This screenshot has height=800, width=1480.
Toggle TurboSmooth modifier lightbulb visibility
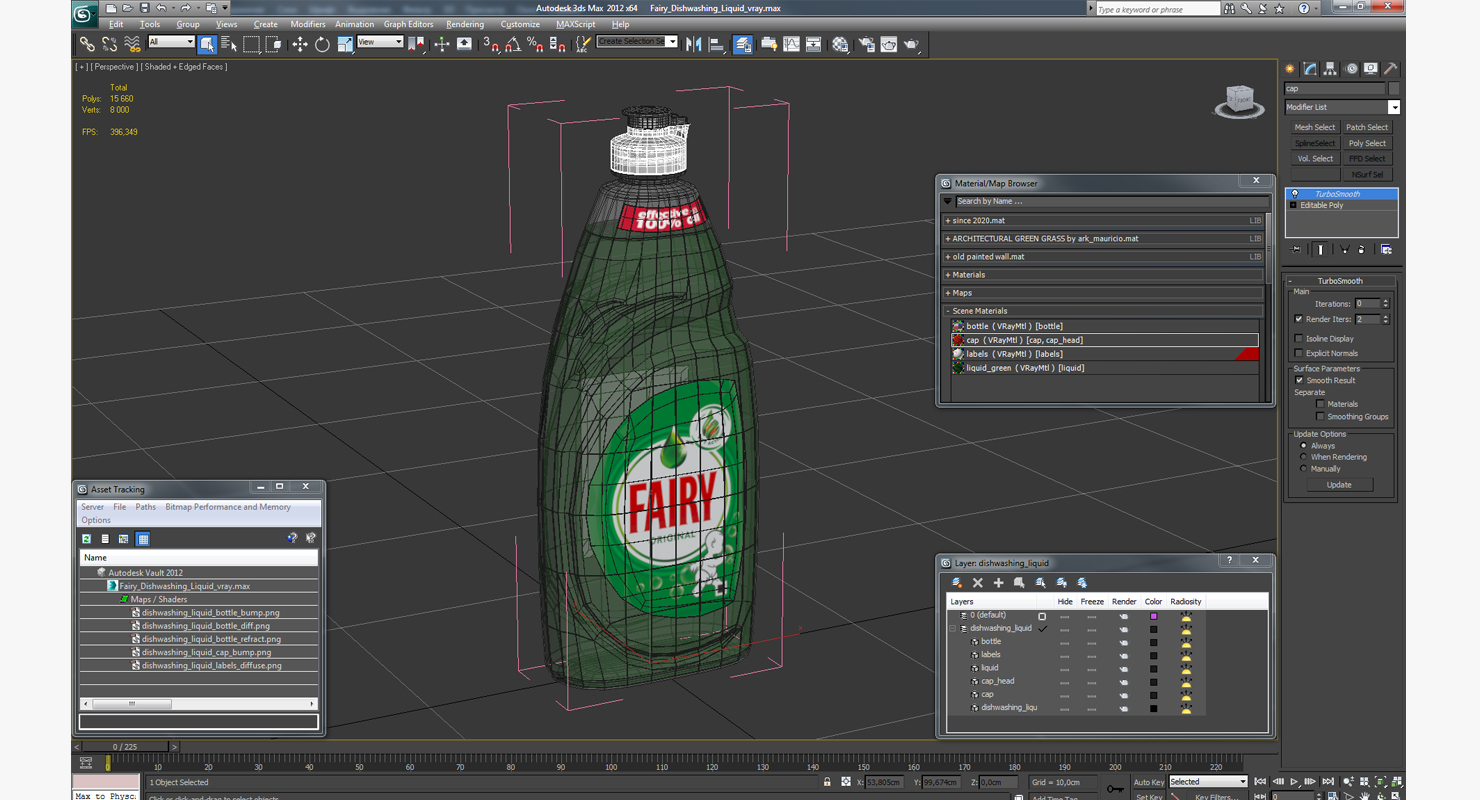[x=1295, y=194]
